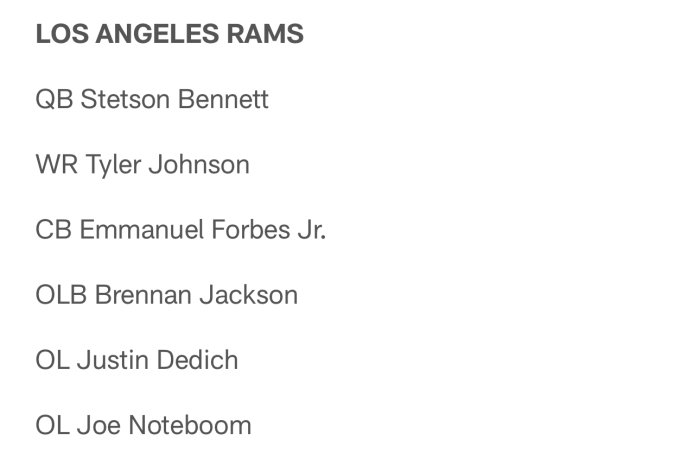Click the first name Tyler
This screenshot has width=700, height=464.
point(113,165)
